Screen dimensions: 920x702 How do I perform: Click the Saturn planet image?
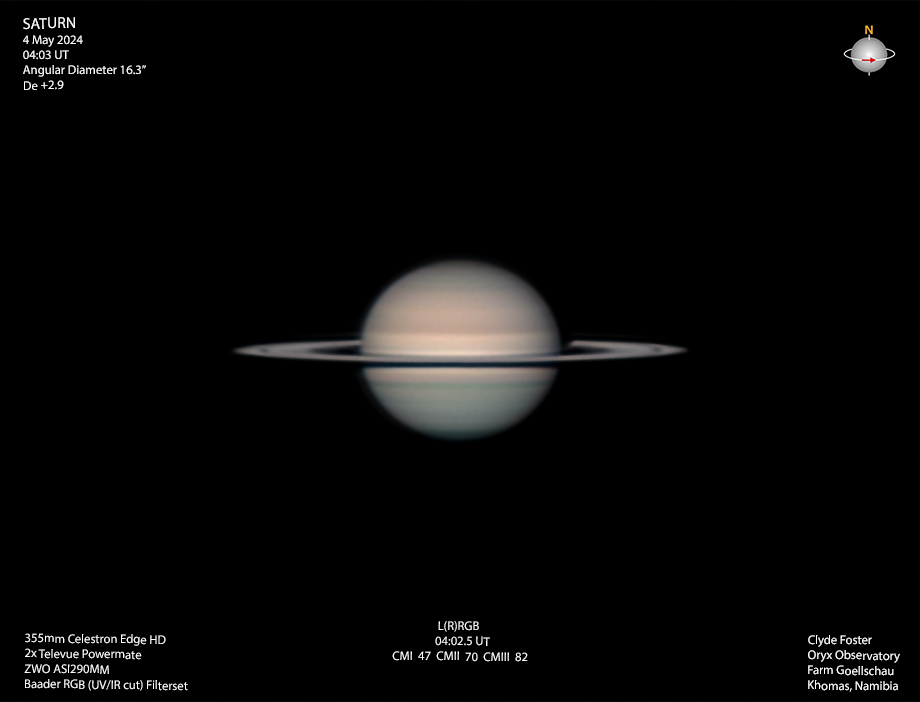[x=459, y=350]
